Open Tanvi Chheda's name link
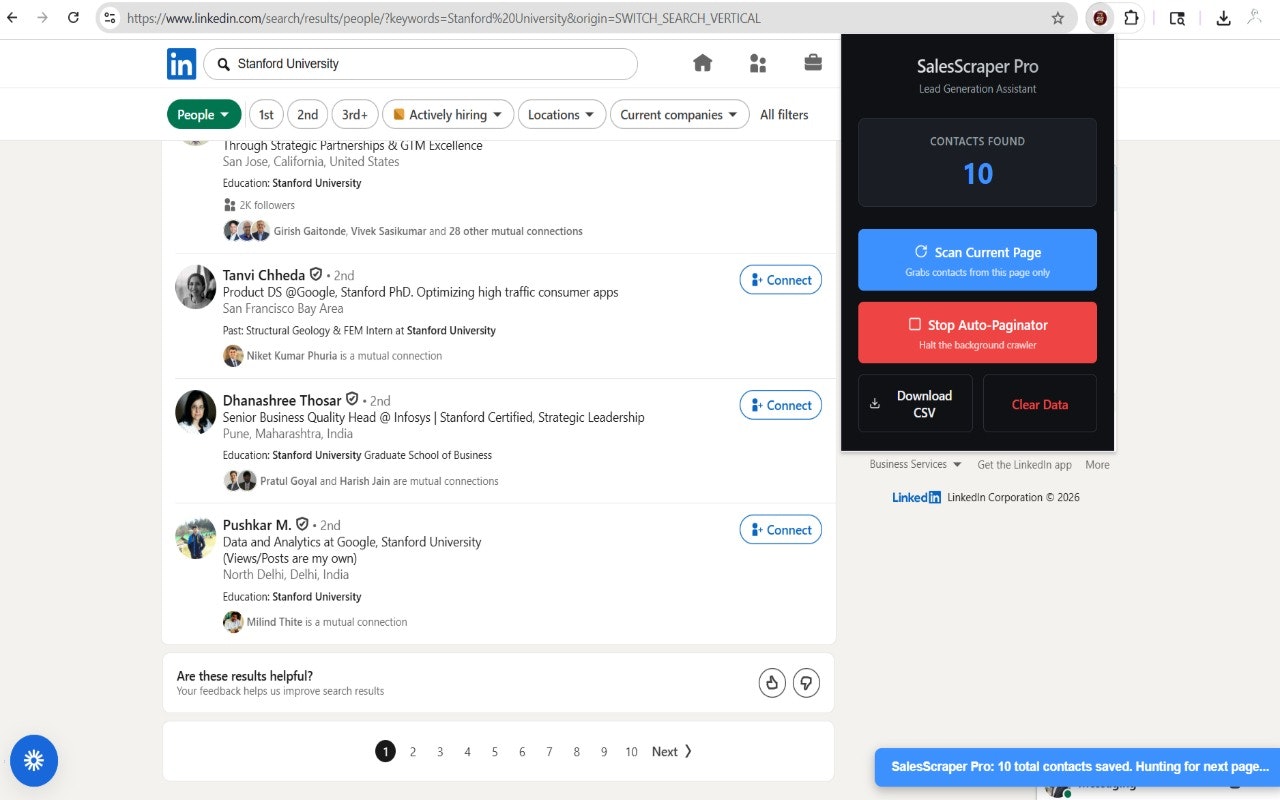Viewport: 1280px width, 800px height. click(x=264, y=275)
